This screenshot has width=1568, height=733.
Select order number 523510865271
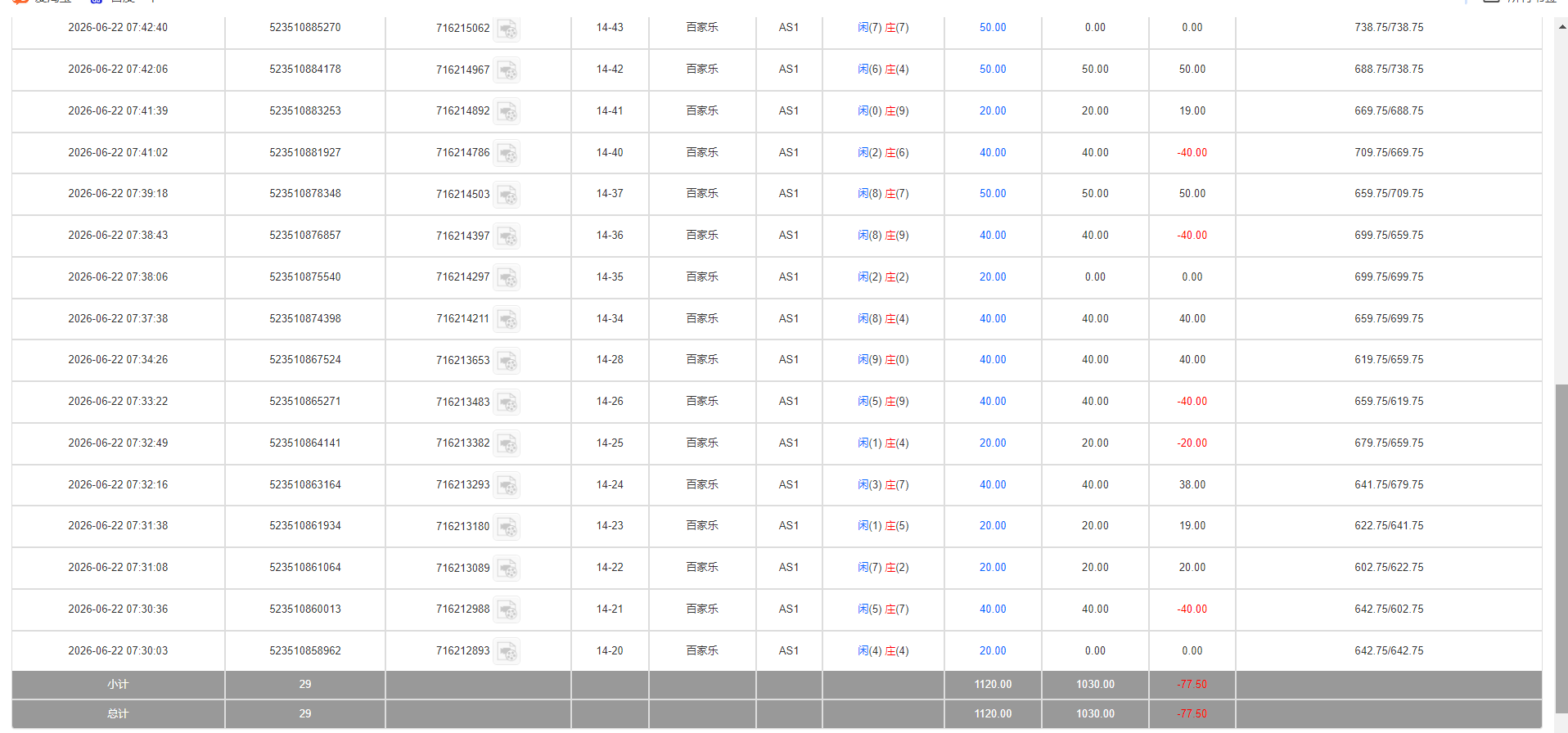[x=305, y=402]
